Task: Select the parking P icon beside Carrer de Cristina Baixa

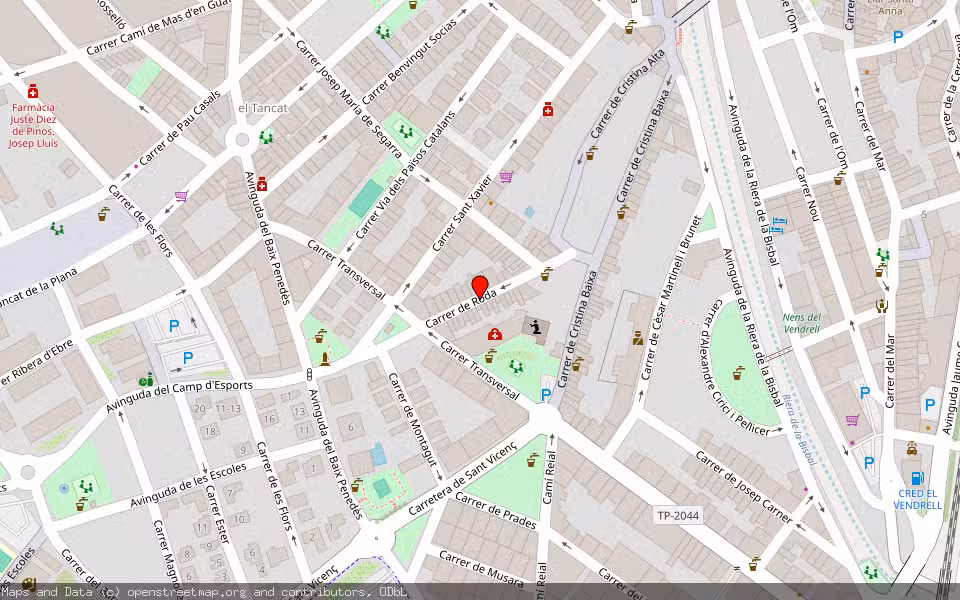Action: 546,396
